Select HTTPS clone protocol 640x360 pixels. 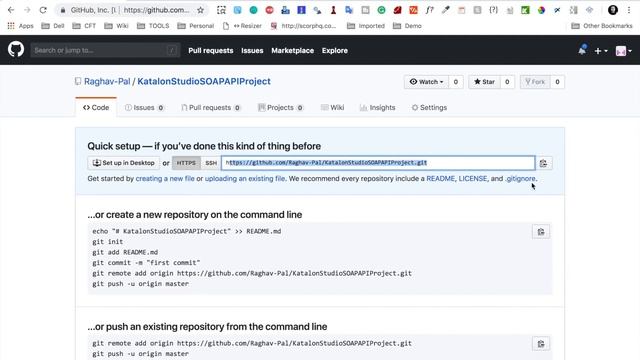tap(186, 163)
